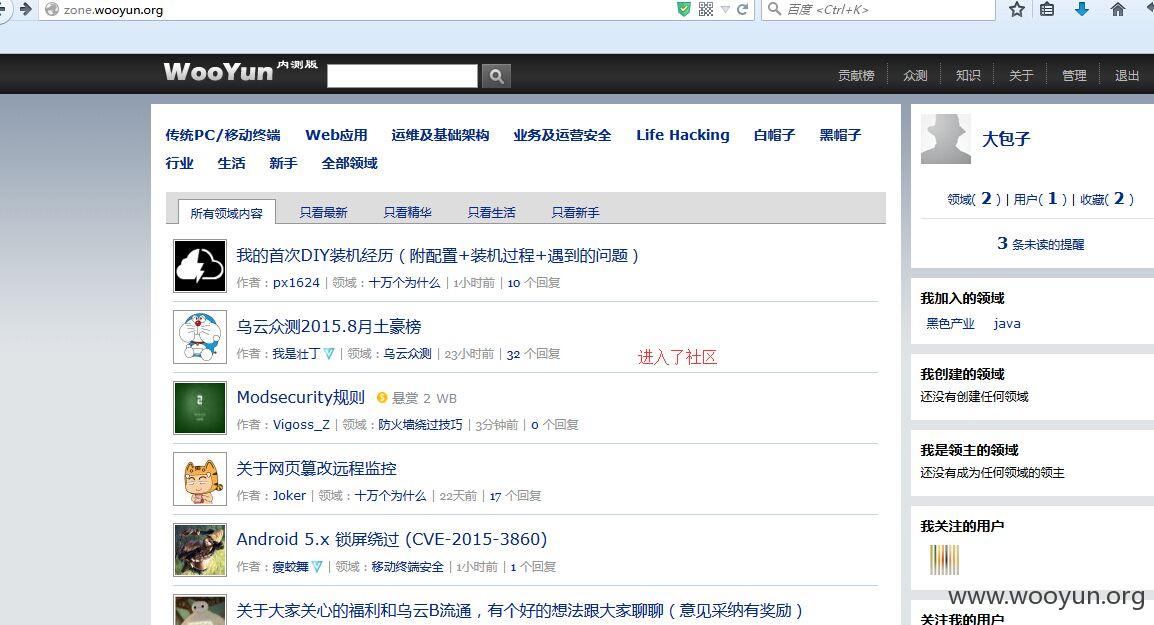This screenshot has width=1154, height=625.
Task: Open the post Modsecurity规则
Action: click(300, 398)
